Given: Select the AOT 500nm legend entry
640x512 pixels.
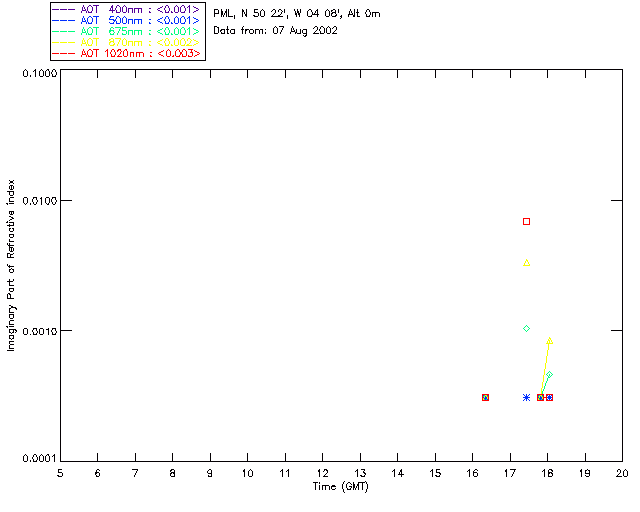Looking at the screenshot, I should coord(126,20).
